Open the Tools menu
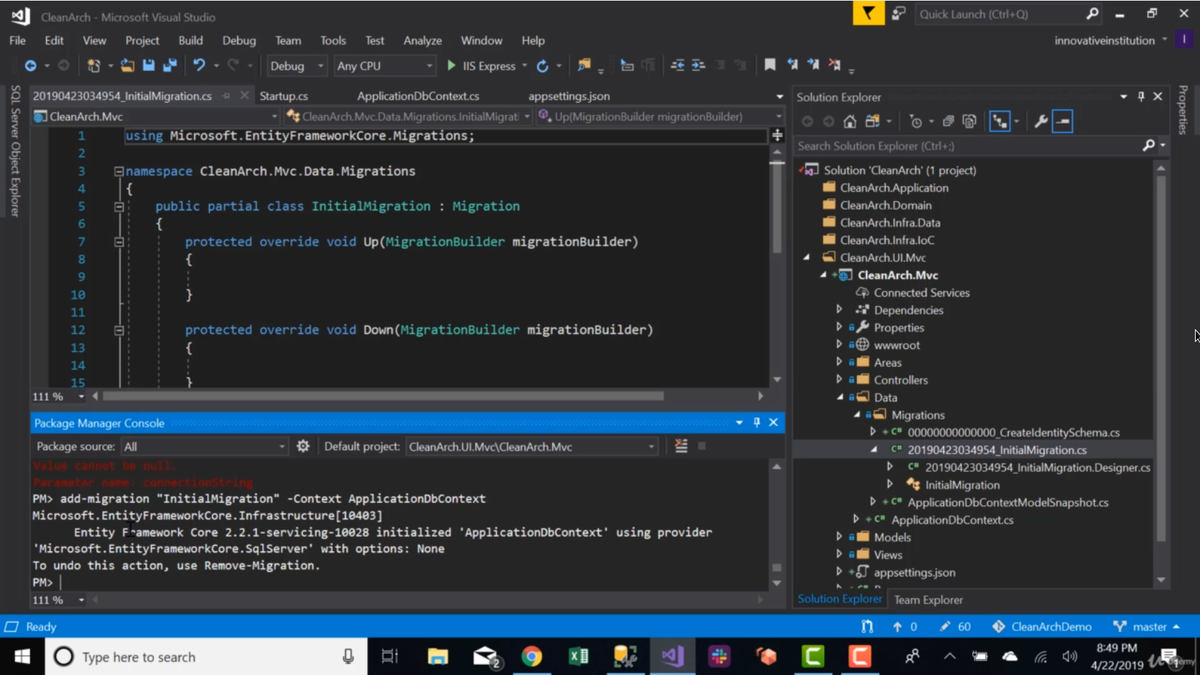The image size is (1200, 675). pos(333,40)
